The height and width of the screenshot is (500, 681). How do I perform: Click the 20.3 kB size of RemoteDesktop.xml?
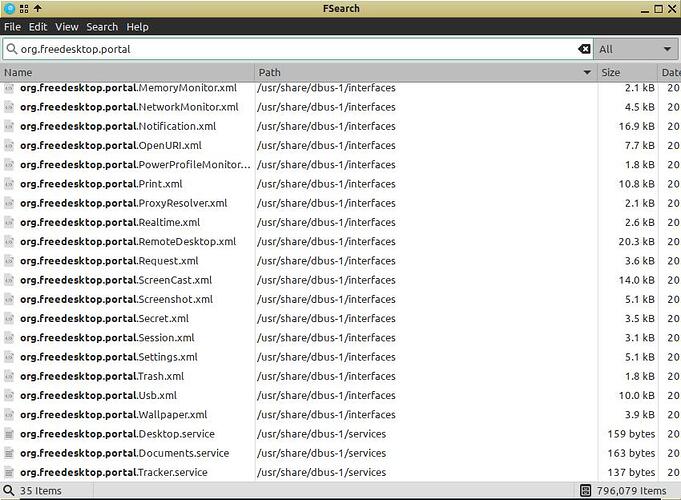tap(636, 242)
